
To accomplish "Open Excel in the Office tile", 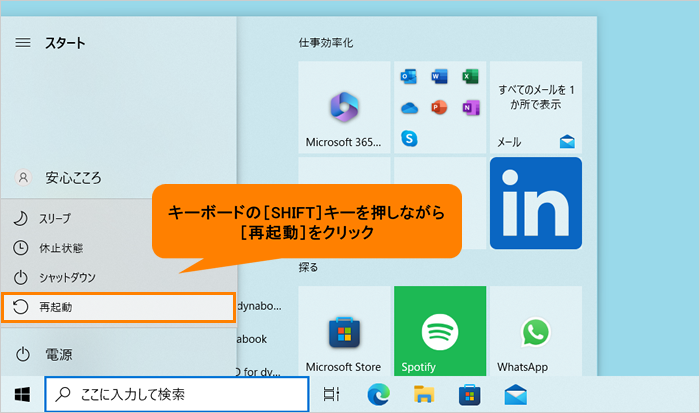I will [471, 76].
